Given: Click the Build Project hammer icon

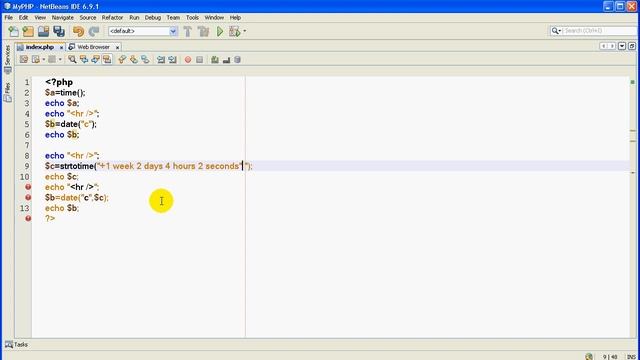Looking at the screenshot, I should (188, 31).
